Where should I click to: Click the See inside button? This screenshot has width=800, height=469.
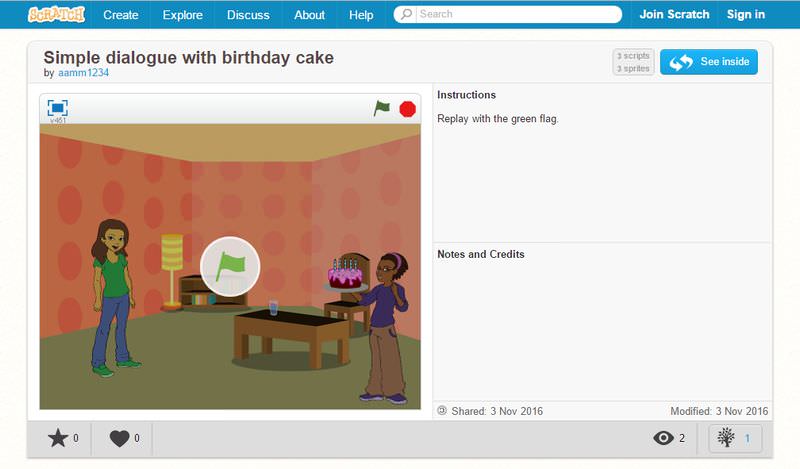pos(709,62)
